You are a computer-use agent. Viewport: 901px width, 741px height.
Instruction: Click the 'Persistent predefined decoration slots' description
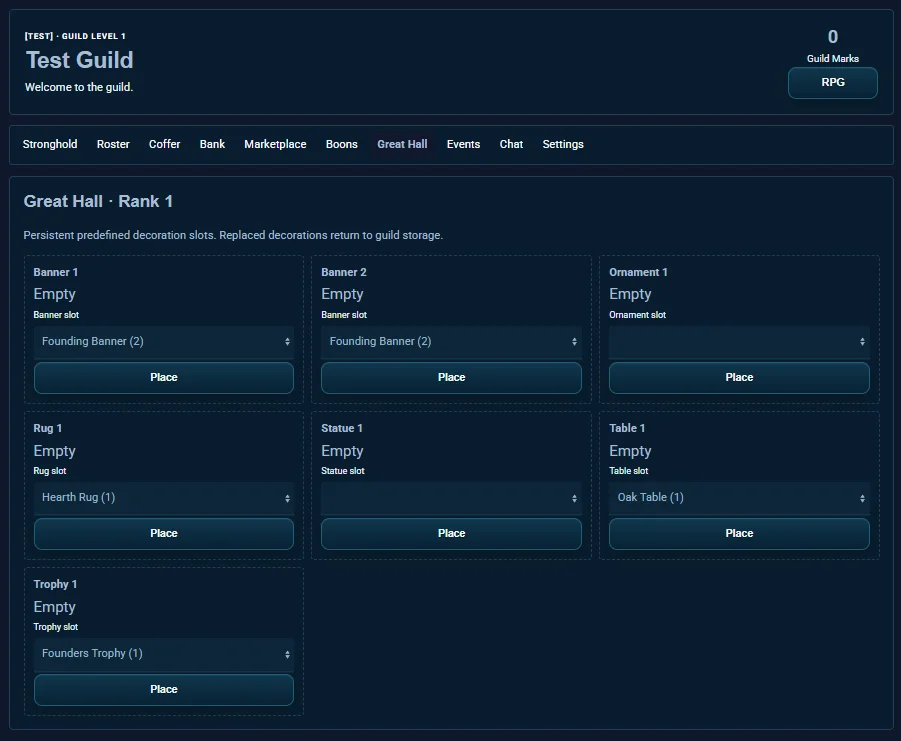[x=233, y=236]
